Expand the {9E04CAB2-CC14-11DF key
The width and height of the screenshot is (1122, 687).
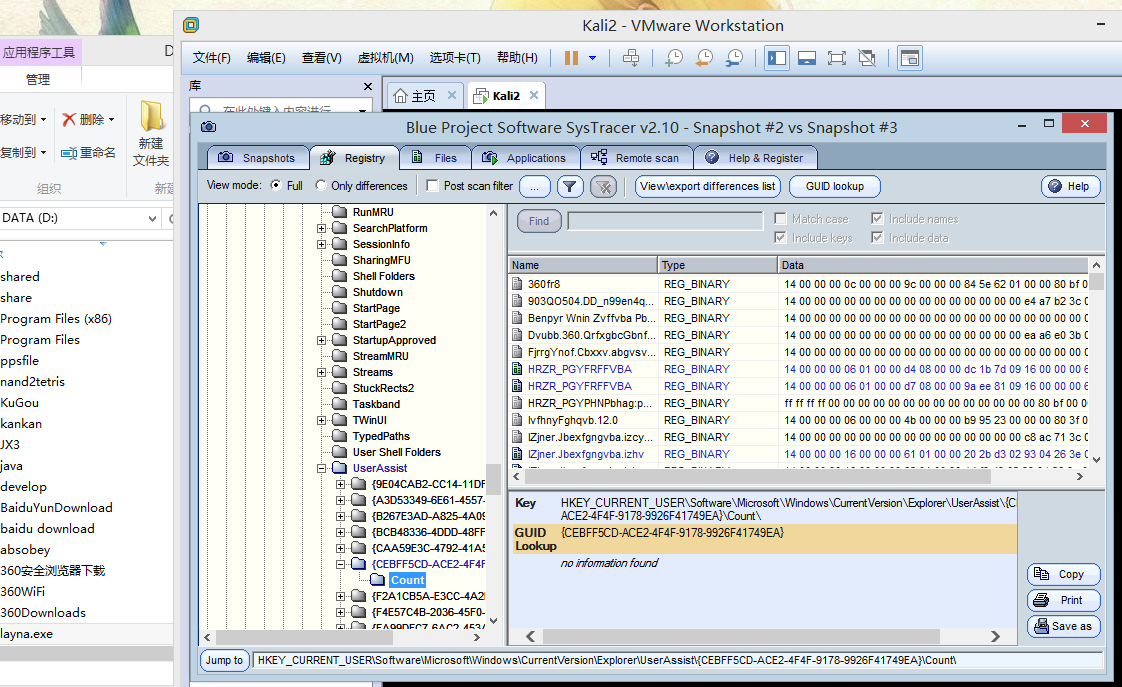(341, 484)
